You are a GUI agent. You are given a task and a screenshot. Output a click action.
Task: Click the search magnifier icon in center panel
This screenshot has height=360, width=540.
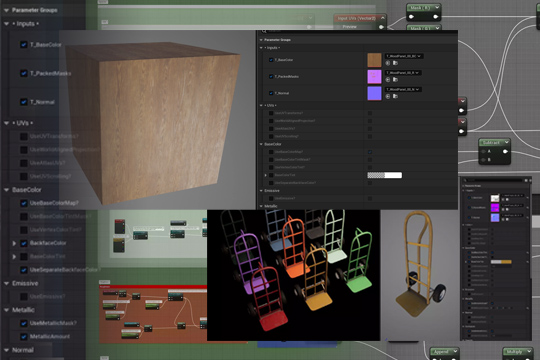264,31
